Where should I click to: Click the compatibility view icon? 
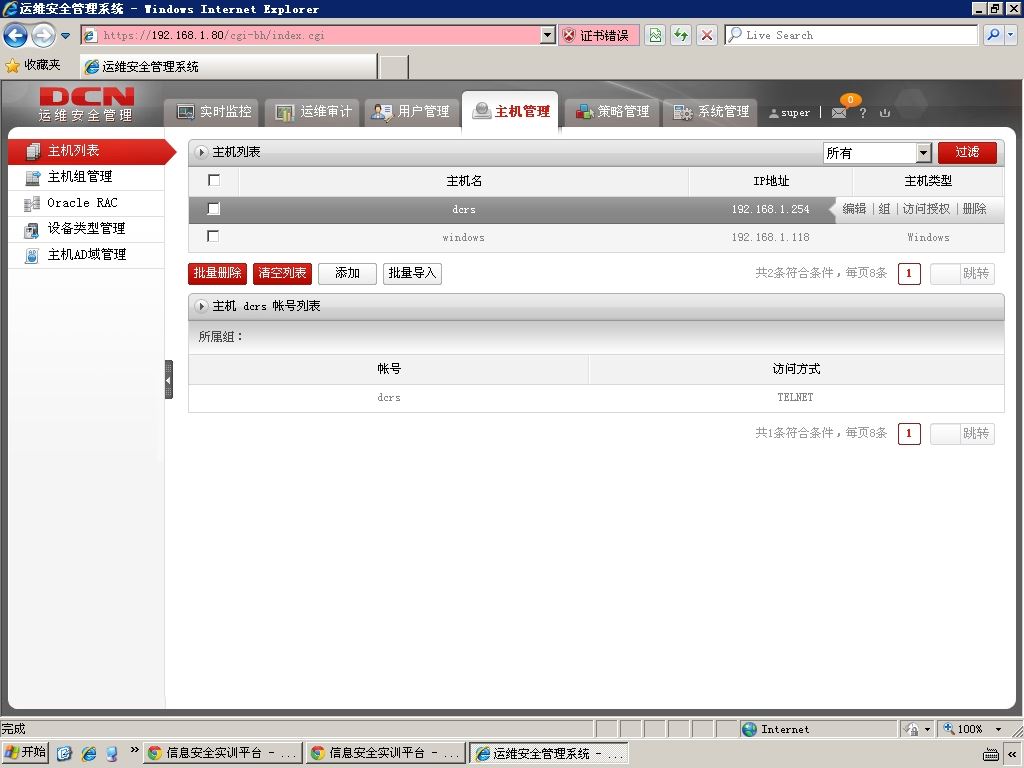pos(654,35)
